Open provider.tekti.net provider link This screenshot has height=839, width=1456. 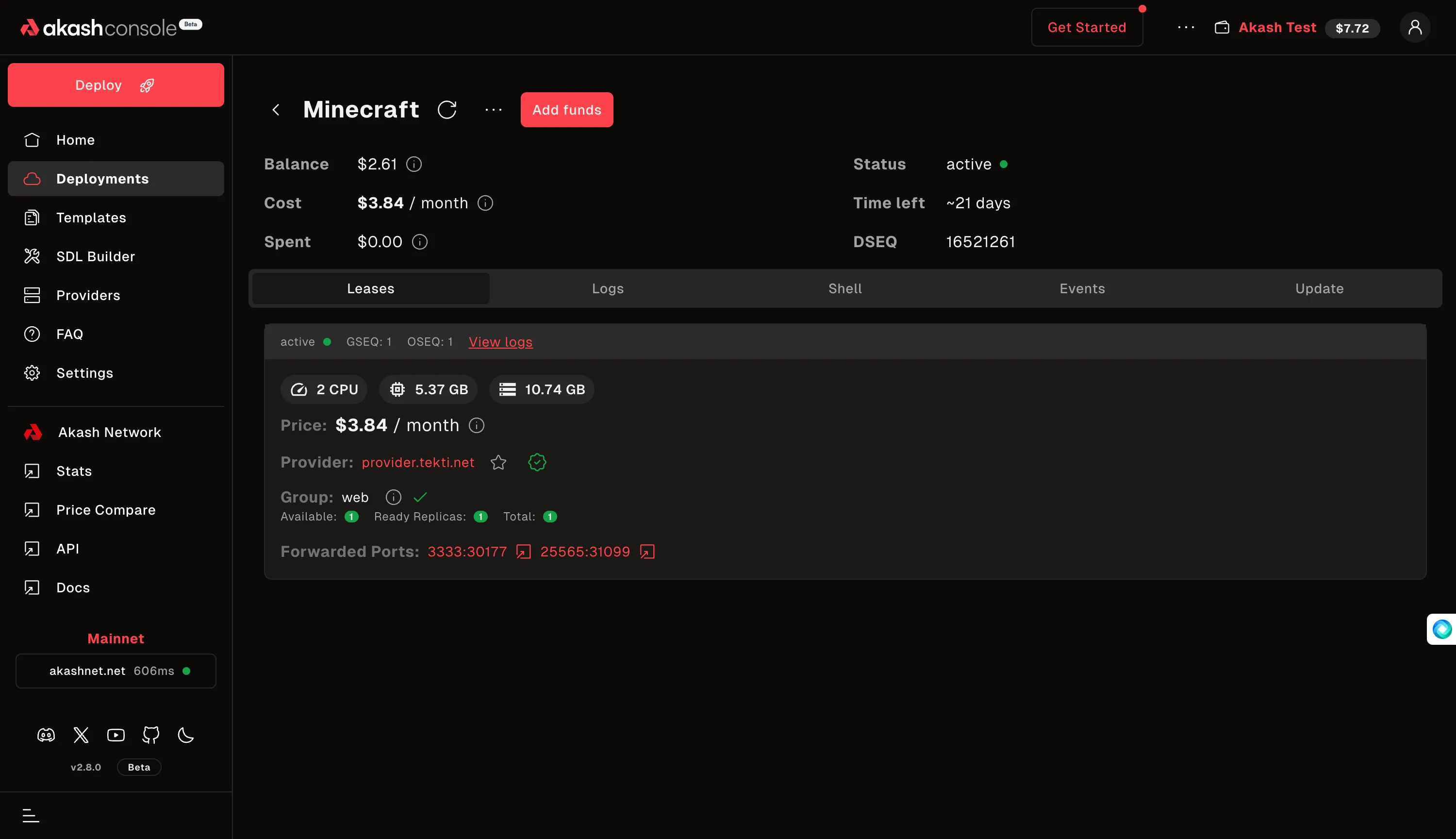coord(418,462)
